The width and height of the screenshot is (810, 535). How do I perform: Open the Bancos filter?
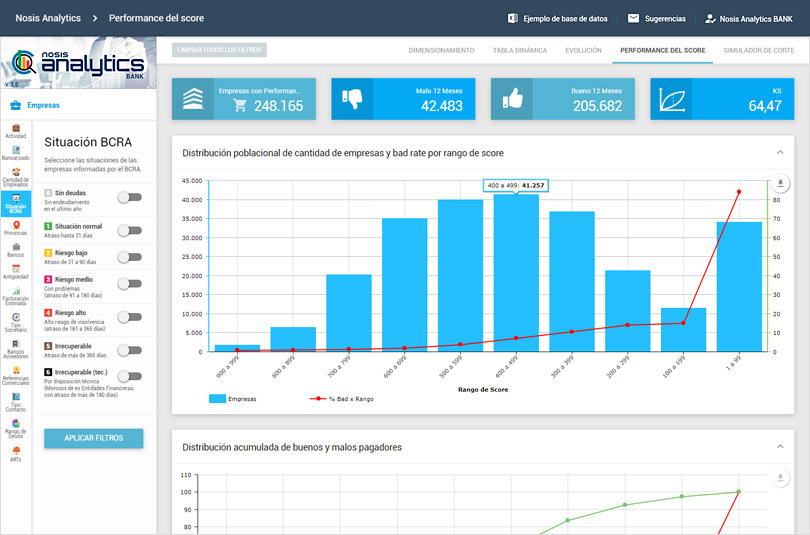tap(15, 250)
